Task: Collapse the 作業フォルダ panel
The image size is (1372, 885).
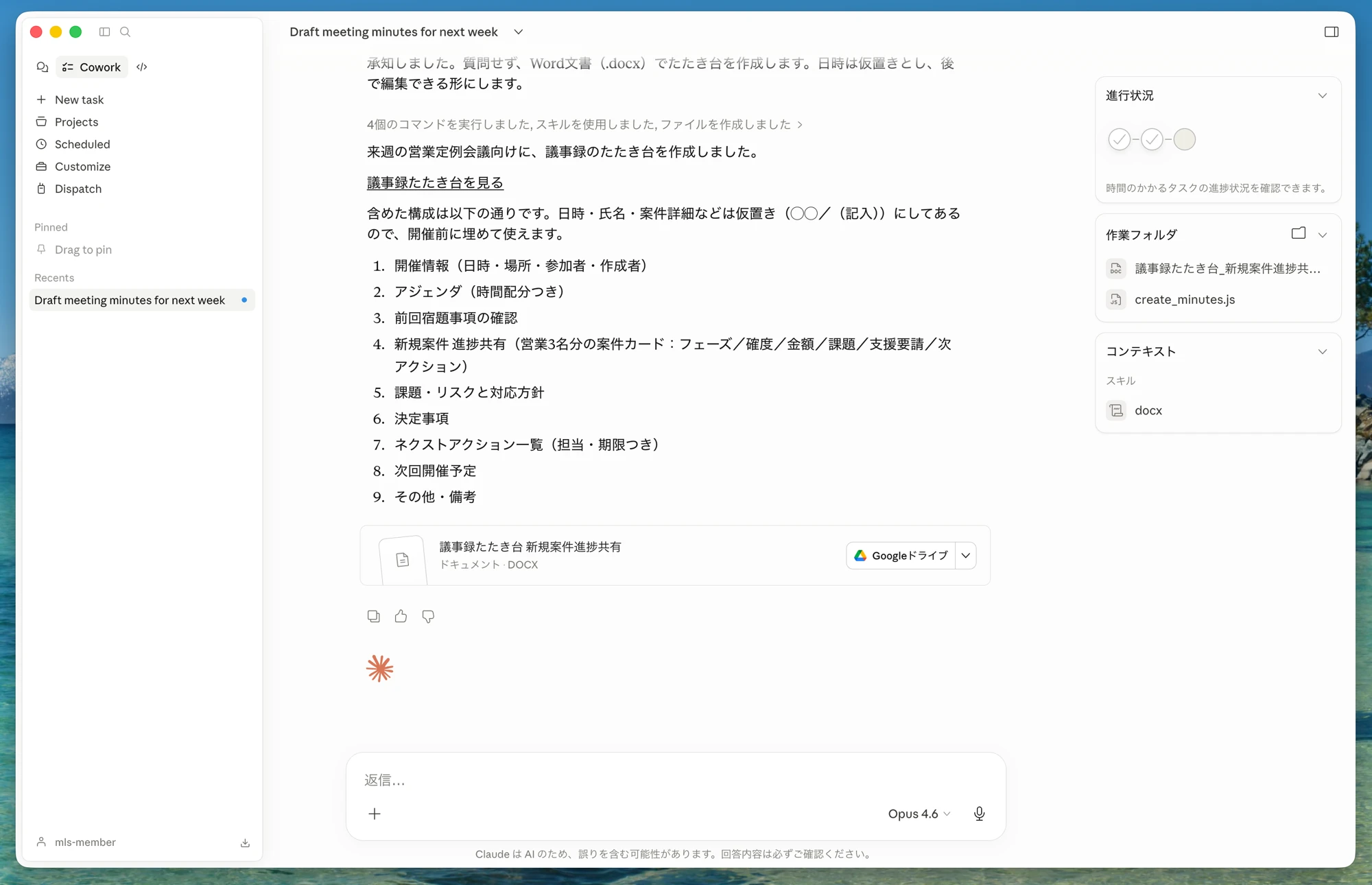Action: (x=1323, y=235)
